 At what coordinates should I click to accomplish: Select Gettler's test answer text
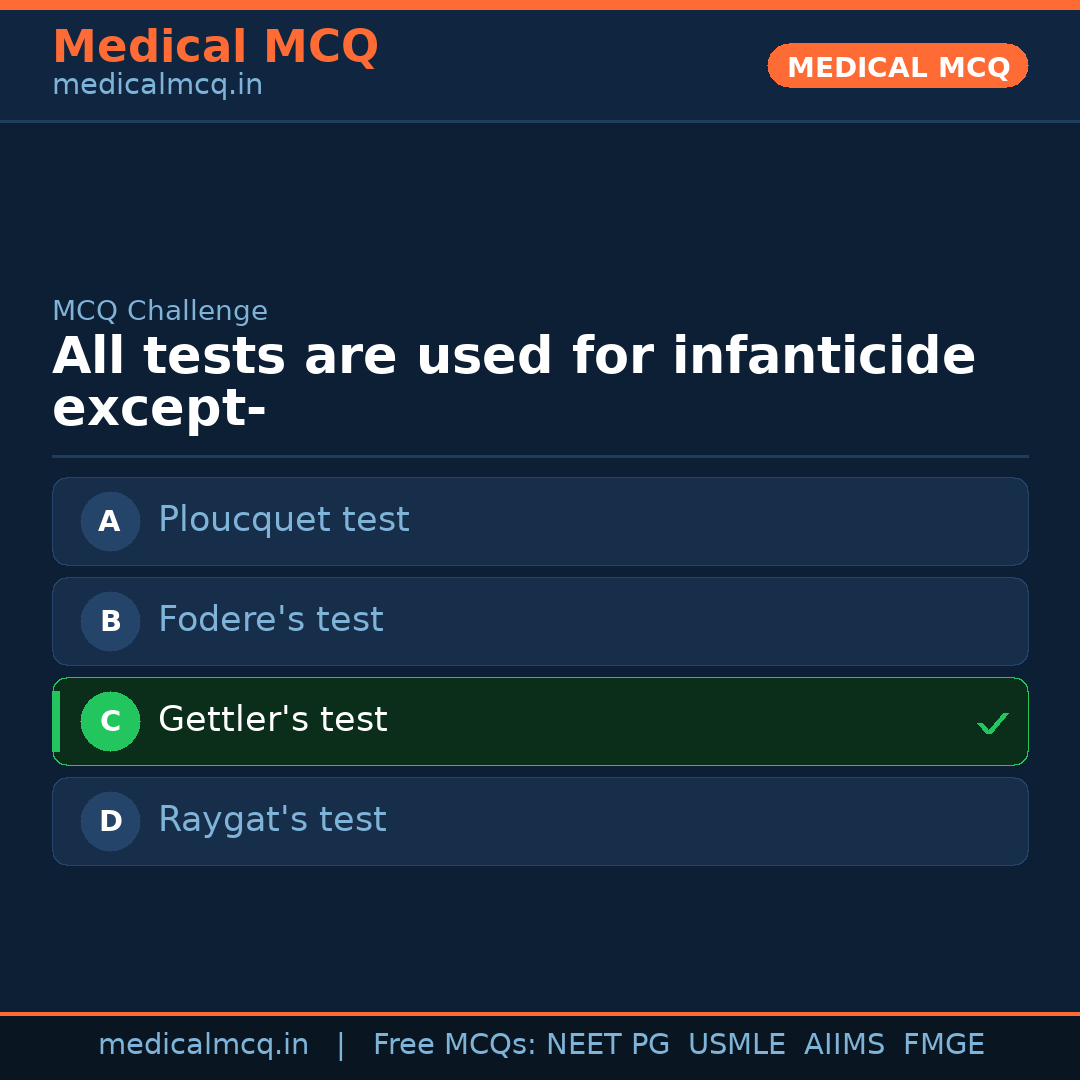pos(273,720)
